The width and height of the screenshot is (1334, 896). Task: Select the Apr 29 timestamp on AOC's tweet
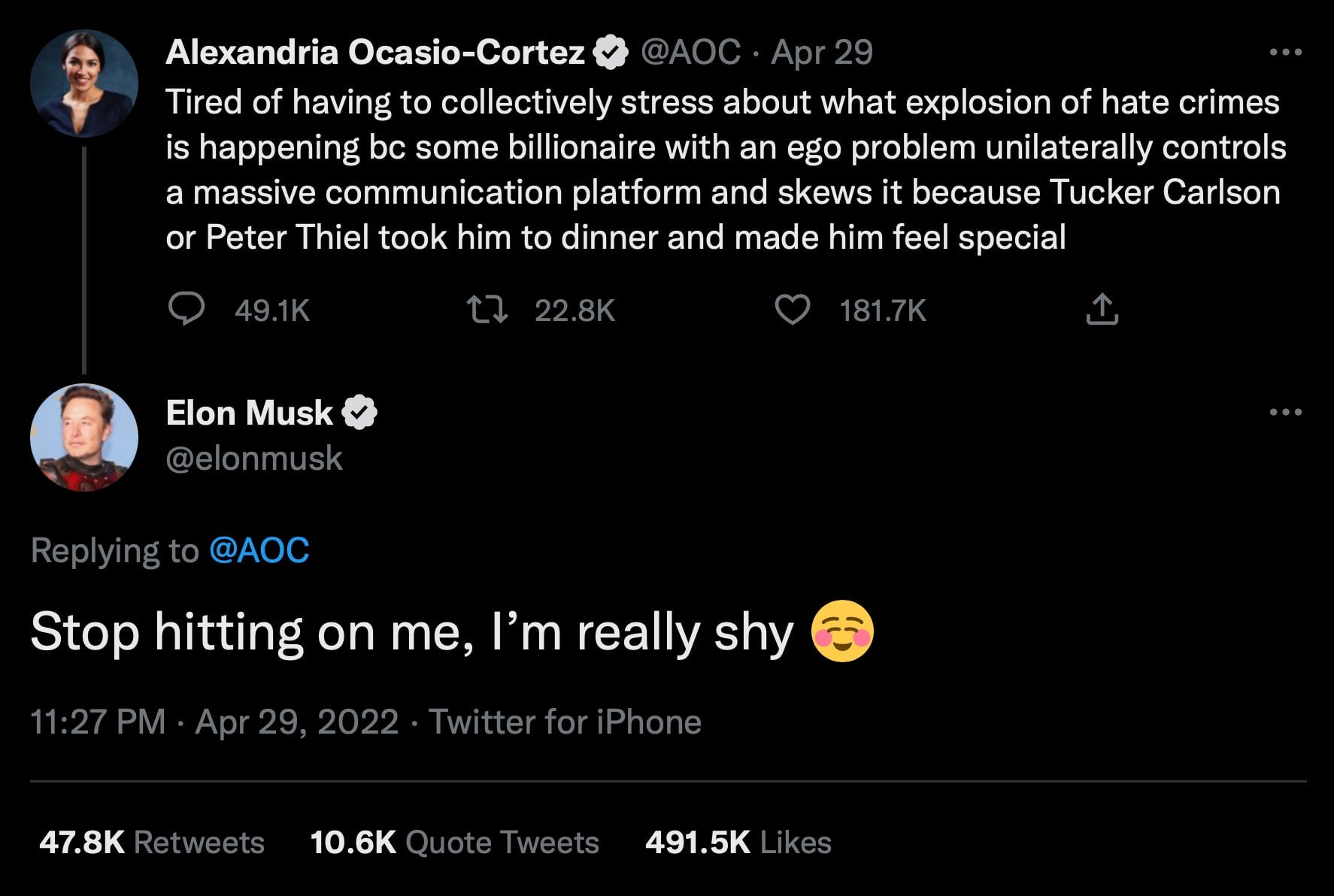821,52
